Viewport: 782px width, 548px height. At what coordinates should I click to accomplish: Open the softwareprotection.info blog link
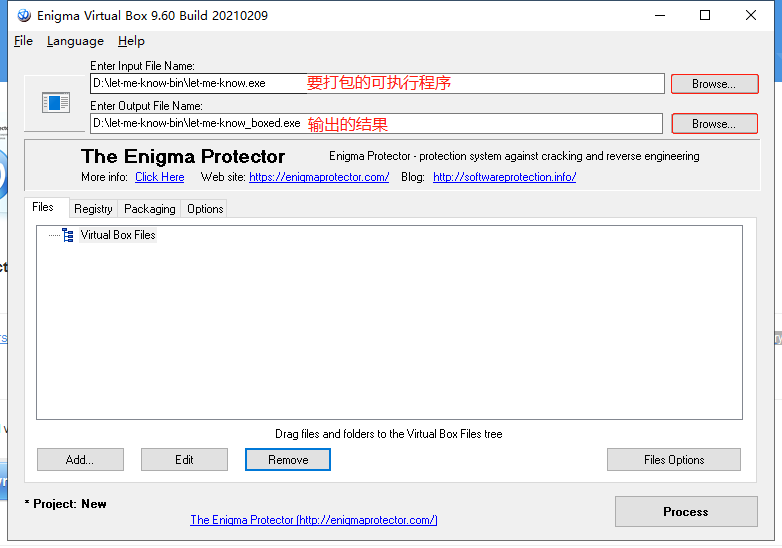click(x=504, y=177)
